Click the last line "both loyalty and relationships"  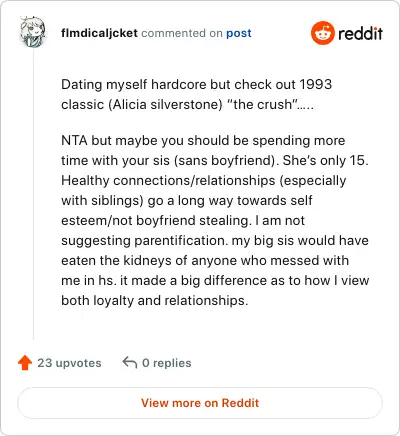click(x=154, y=301)
